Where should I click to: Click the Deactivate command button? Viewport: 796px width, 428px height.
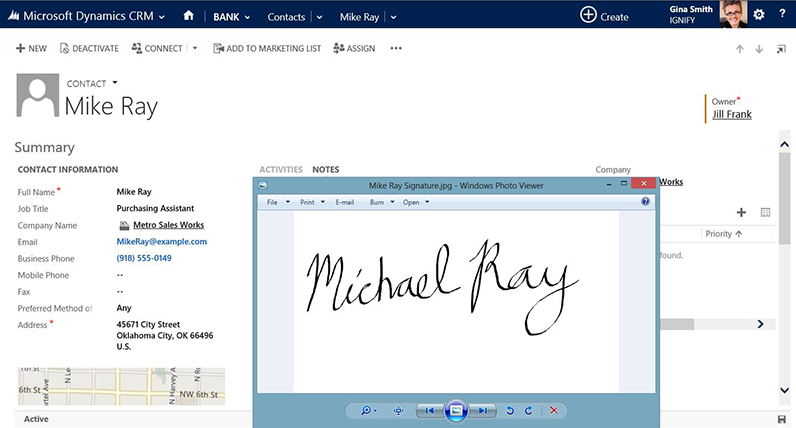click(x=90, y=48)
